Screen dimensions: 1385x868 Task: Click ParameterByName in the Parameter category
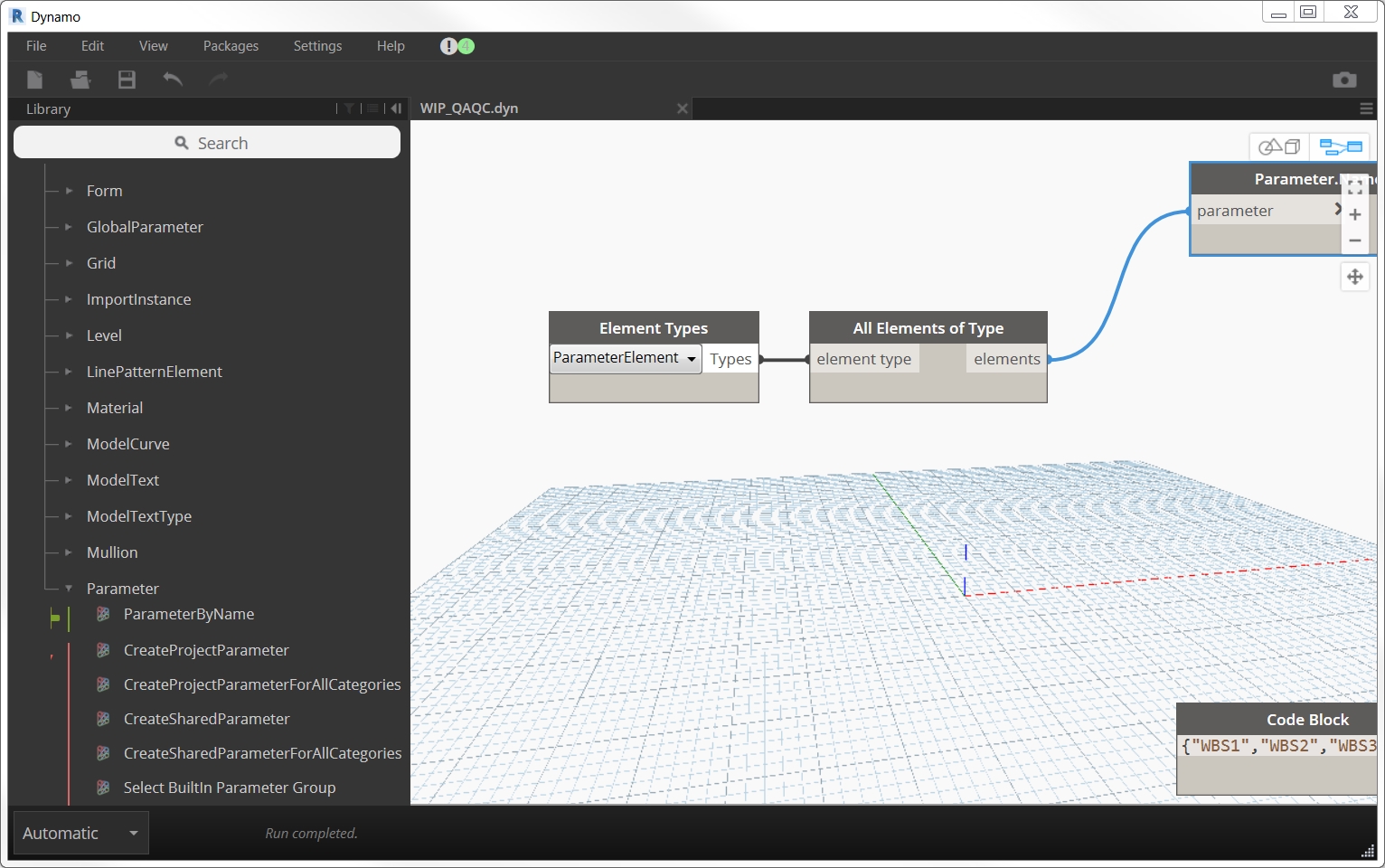[x=188, y=614]
